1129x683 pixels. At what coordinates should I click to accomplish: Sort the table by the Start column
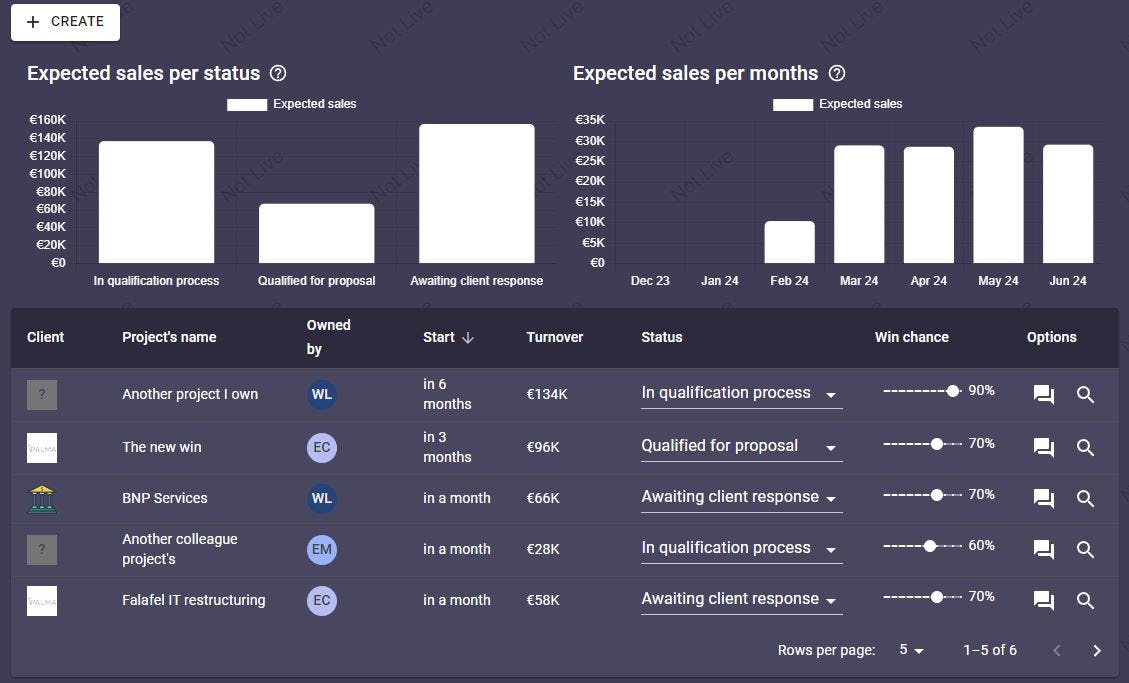pos(448,337)
